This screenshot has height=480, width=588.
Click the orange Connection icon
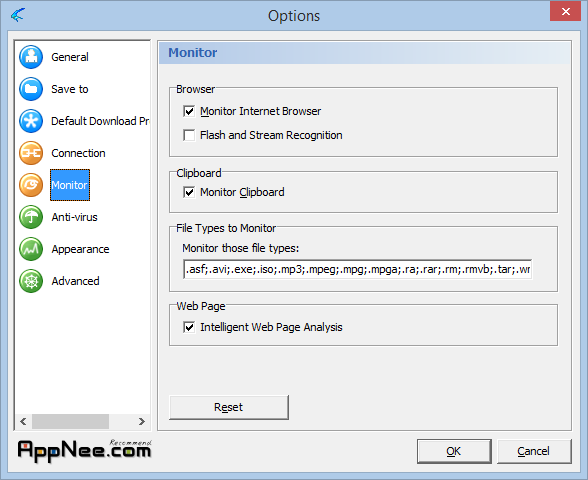click(31, 153)
